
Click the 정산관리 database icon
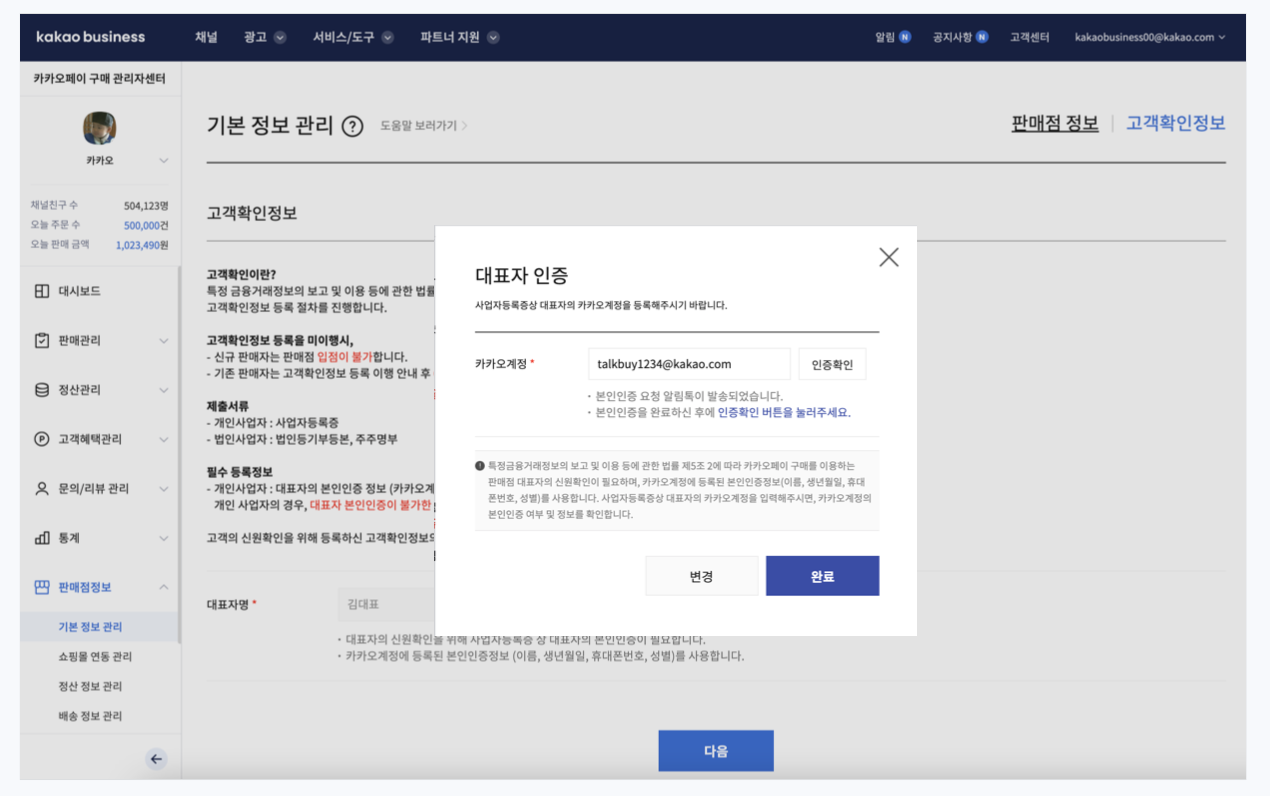click(41, 390)
